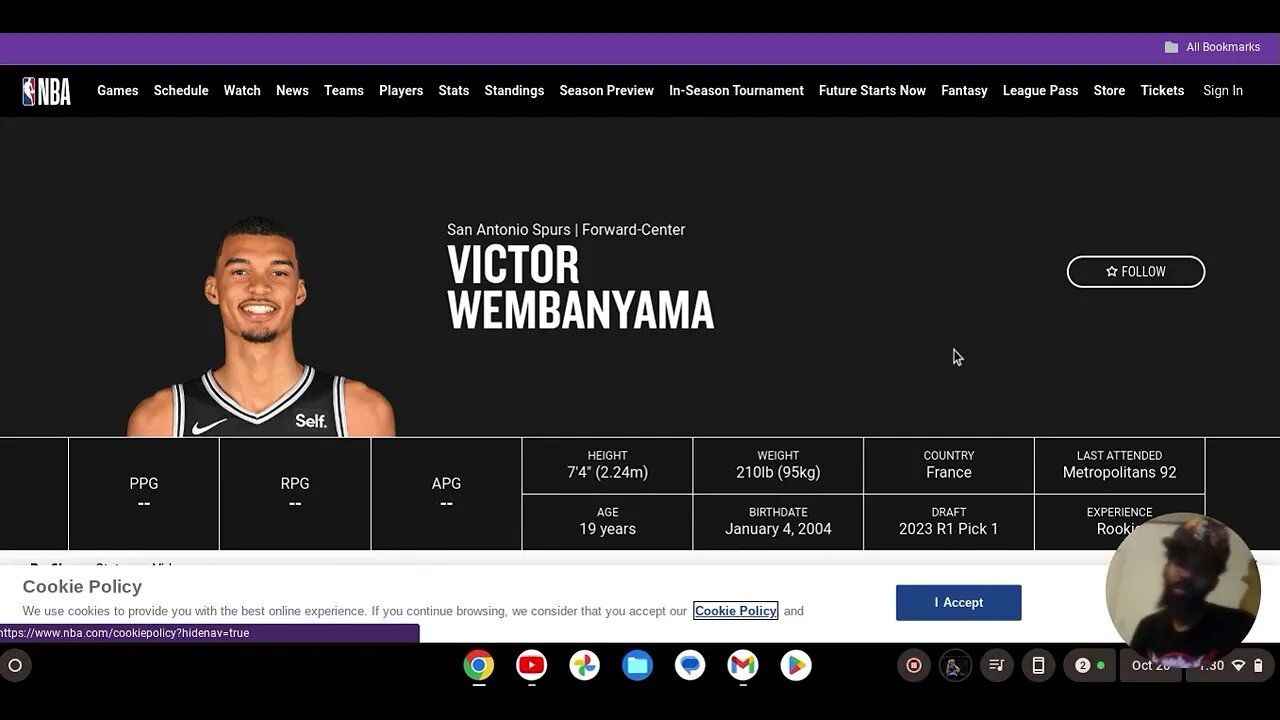This screenshot has height=720, width=1280.
Task: Select the 210lb (95kg) weight value
Action: (x=778, y=473)
